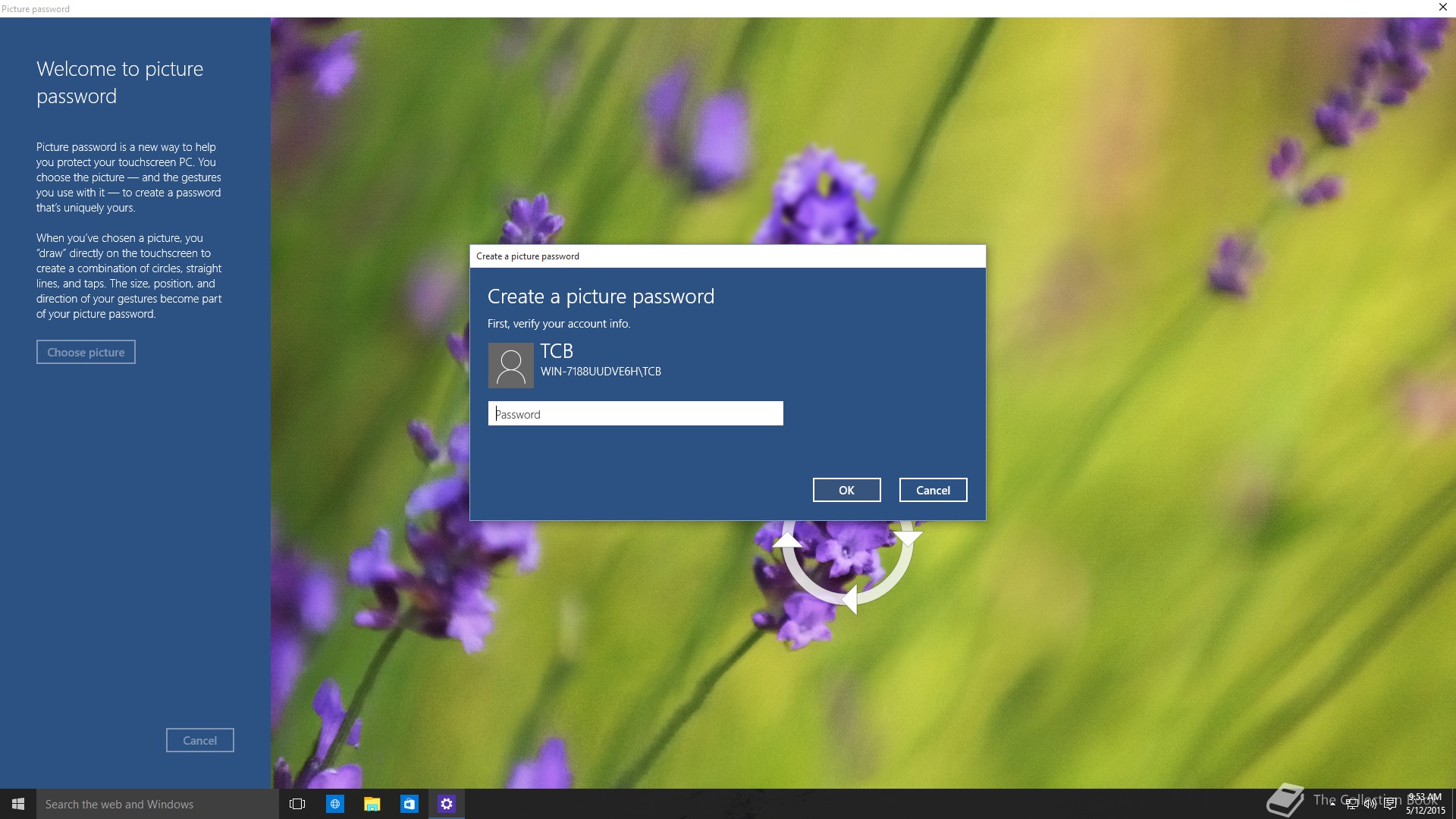1456x819 pixels.
Task: Click the Password input field
Action: tap(635, 413)
